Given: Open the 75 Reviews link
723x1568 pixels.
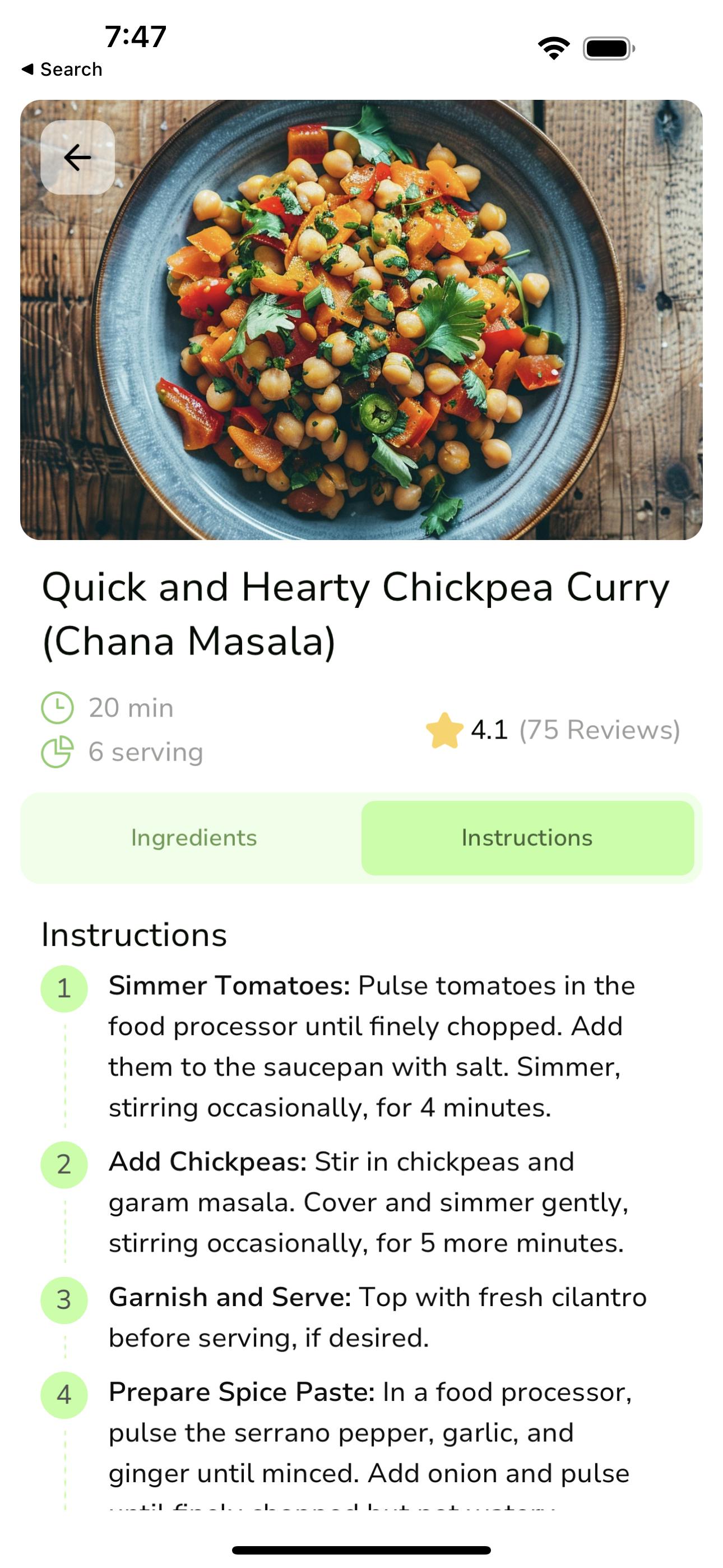Looking at the screenshot, I should 599,730.
